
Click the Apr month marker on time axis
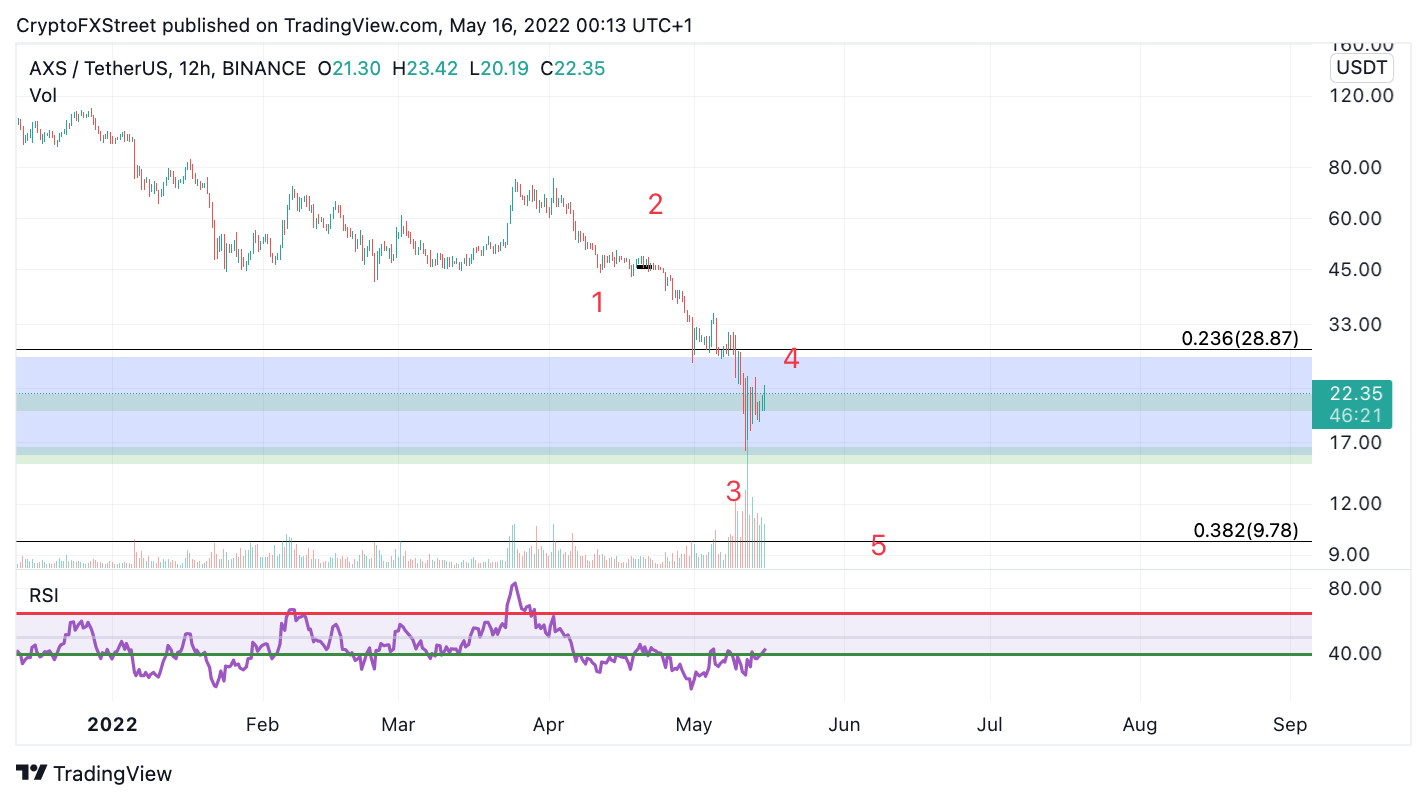tap(549, 724)
